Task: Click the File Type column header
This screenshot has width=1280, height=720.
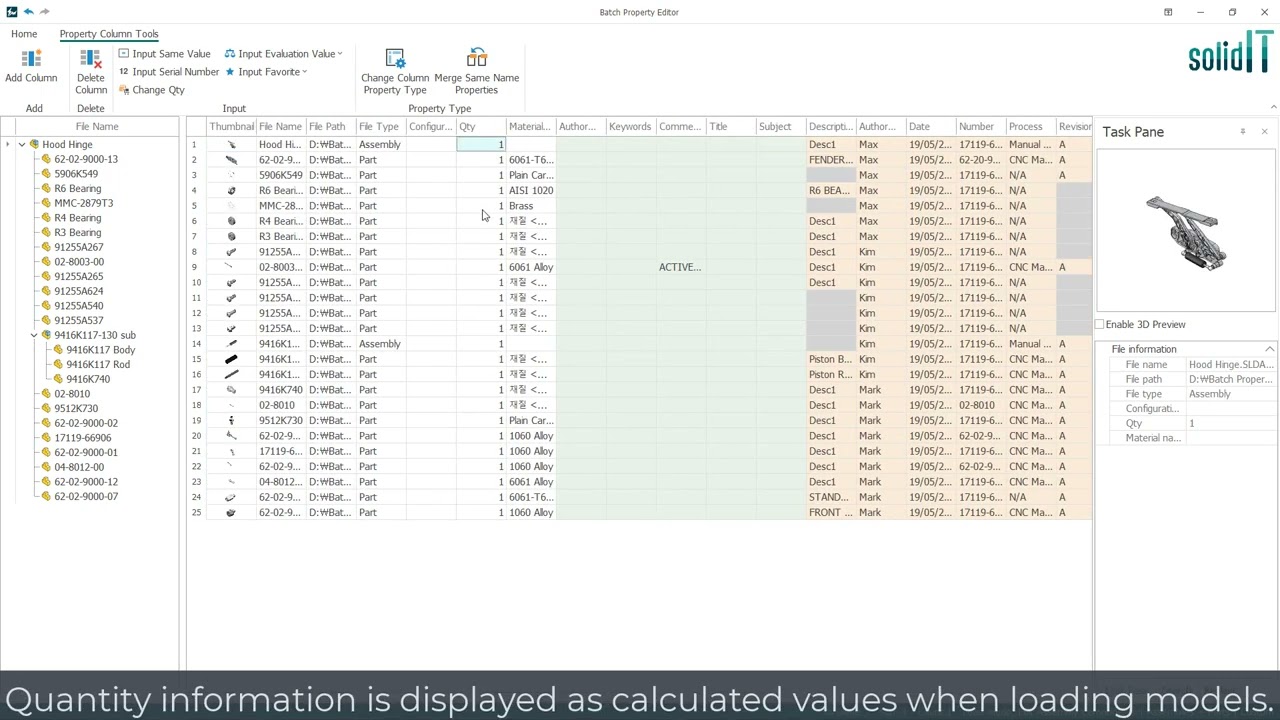Action: tap(381, 127)
